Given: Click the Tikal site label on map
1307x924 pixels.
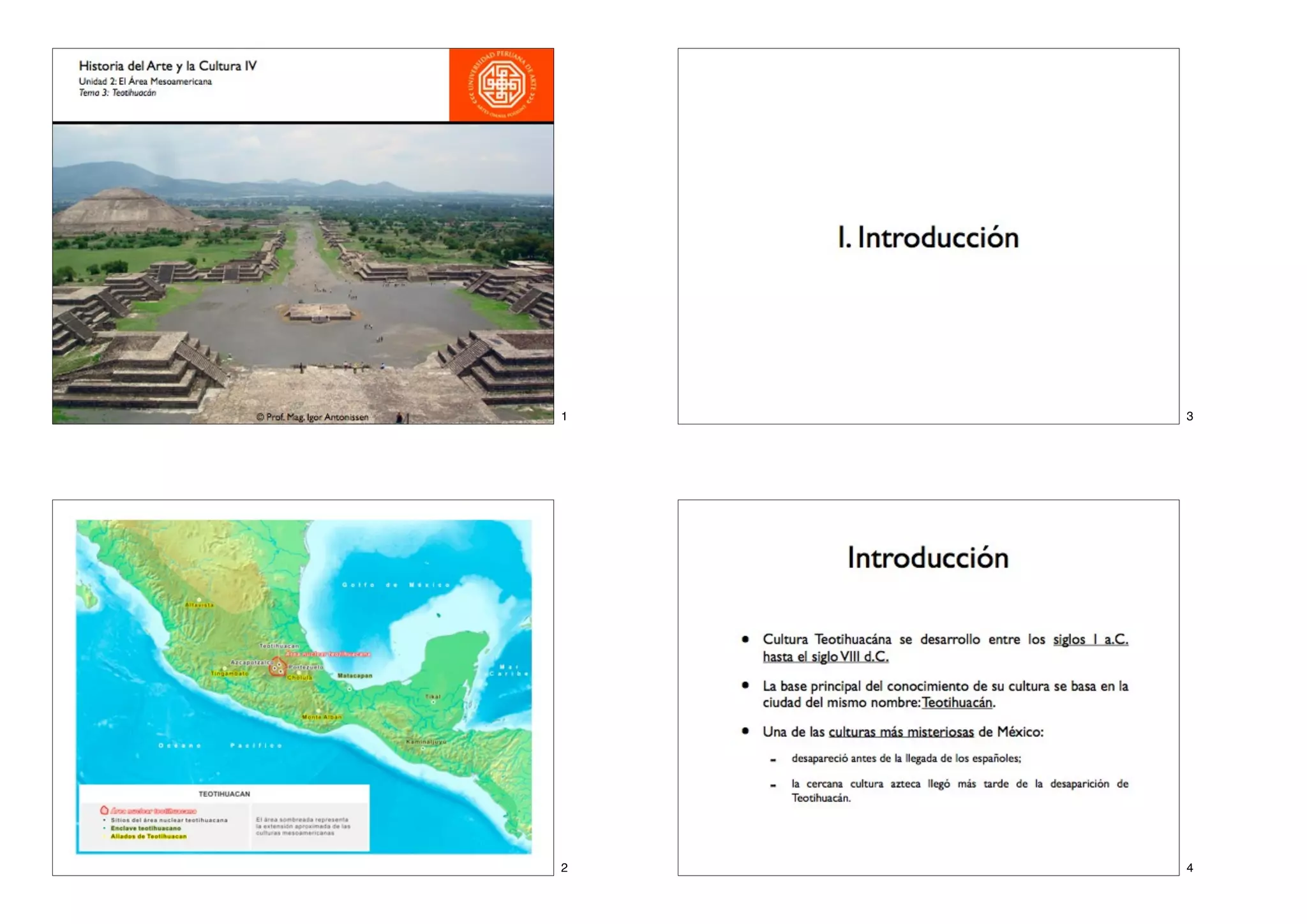Looking at the screenshot, I should (x=433, y=696).
